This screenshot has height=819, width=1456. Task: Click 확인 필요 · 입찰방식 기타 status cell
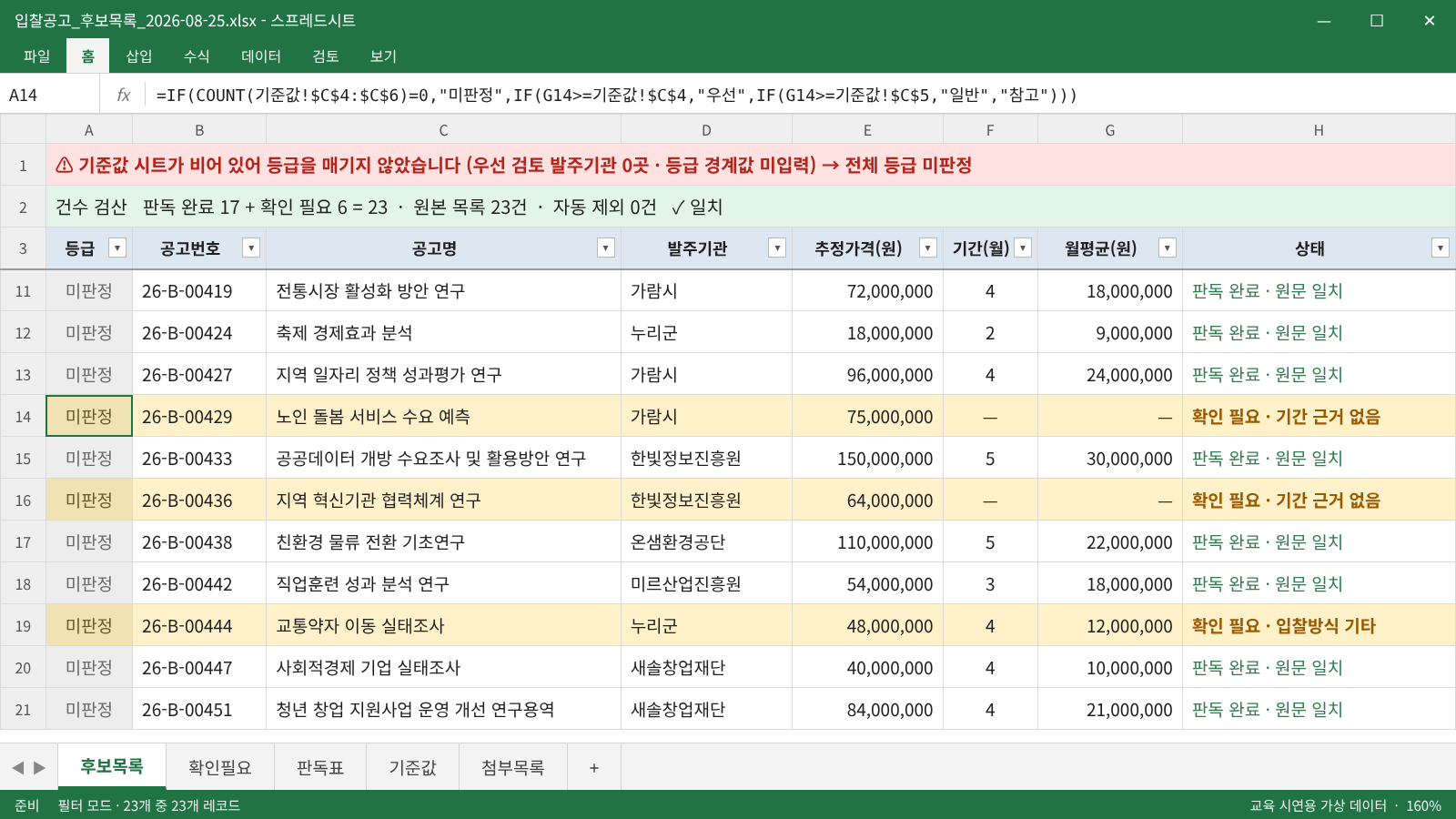point(1319,626)
